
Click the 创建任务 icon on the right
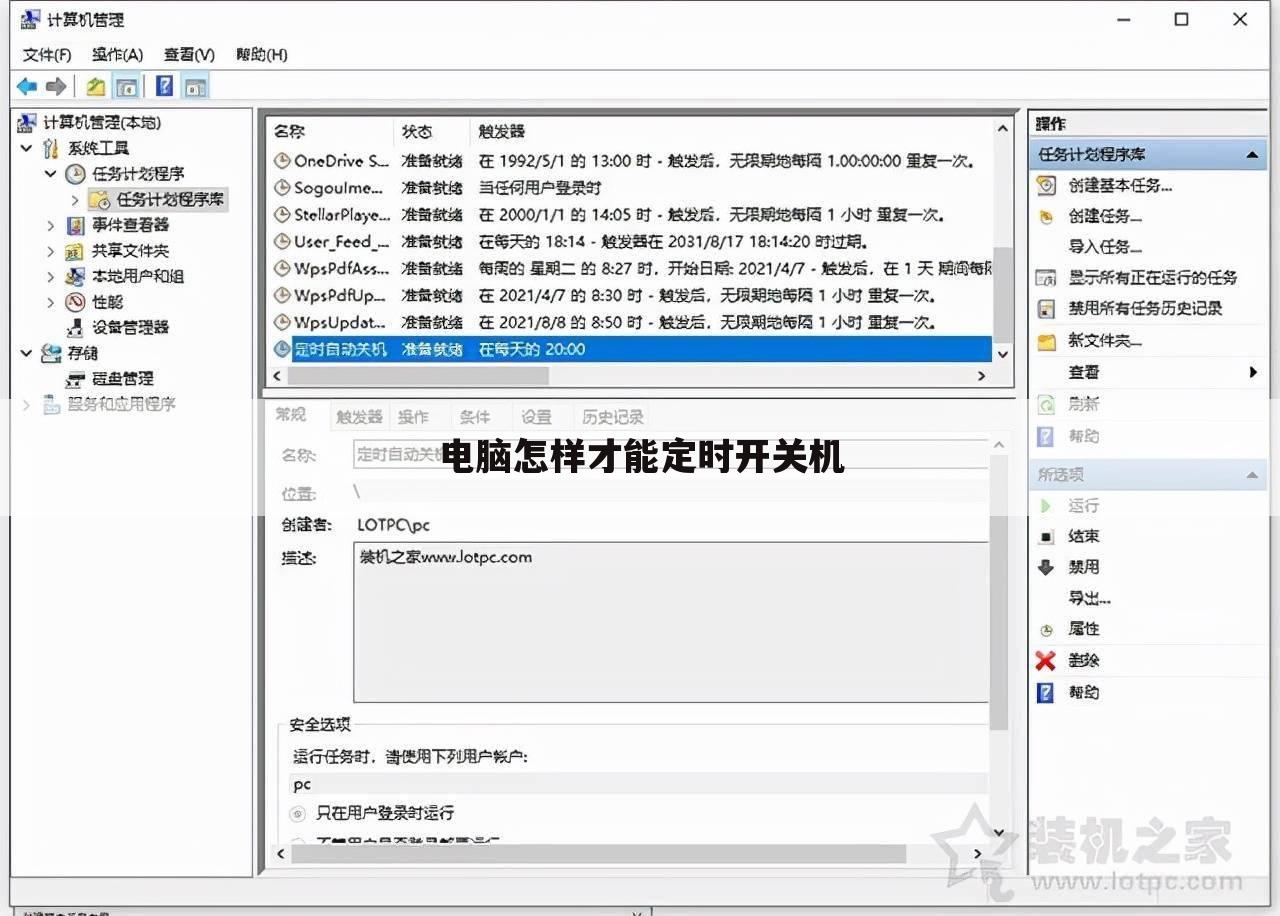point(1045,217)
